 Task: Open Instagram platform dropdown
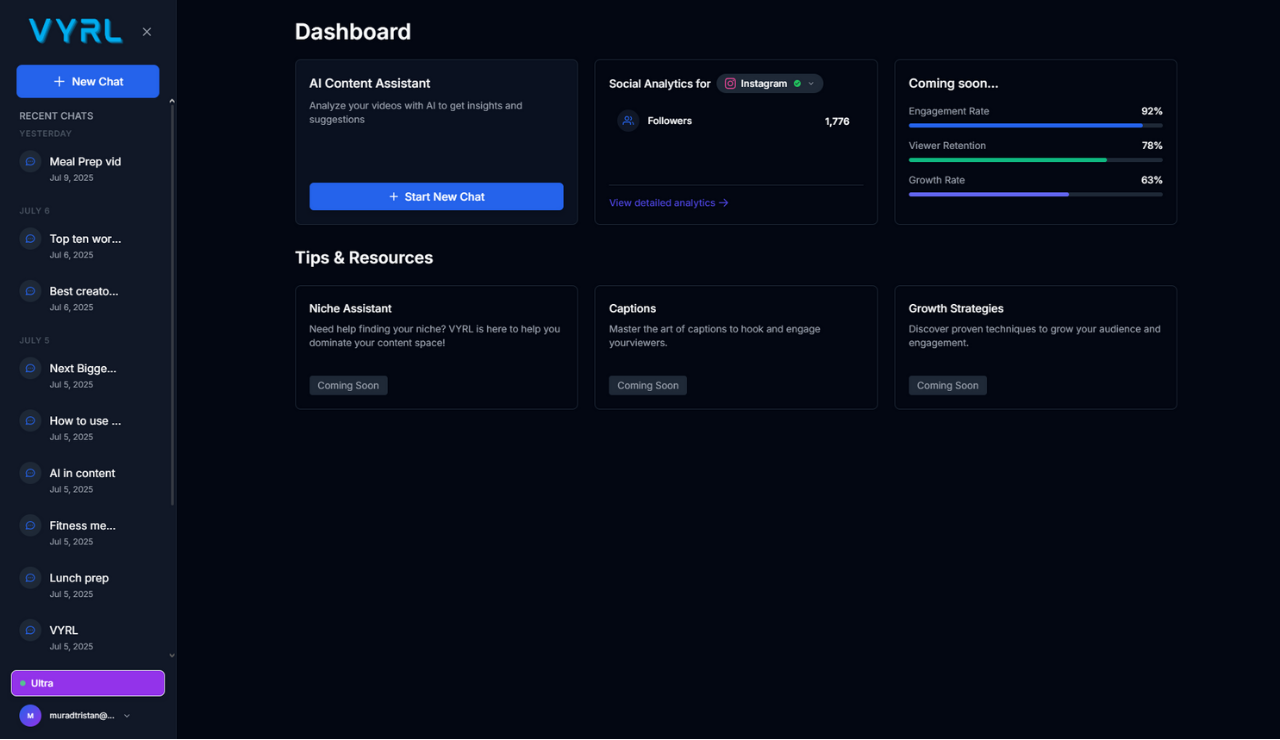pos(770,84)
